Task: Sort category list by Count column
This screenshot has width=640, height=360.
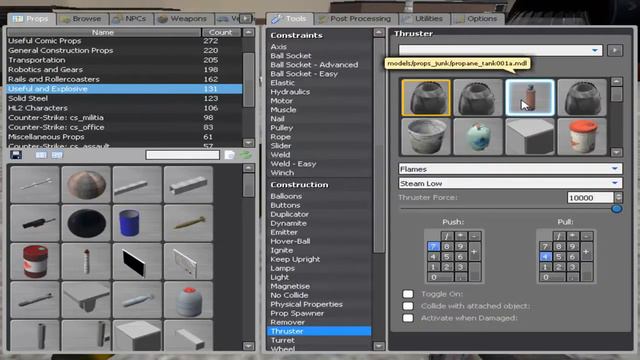Action: (x=221, y=32)
